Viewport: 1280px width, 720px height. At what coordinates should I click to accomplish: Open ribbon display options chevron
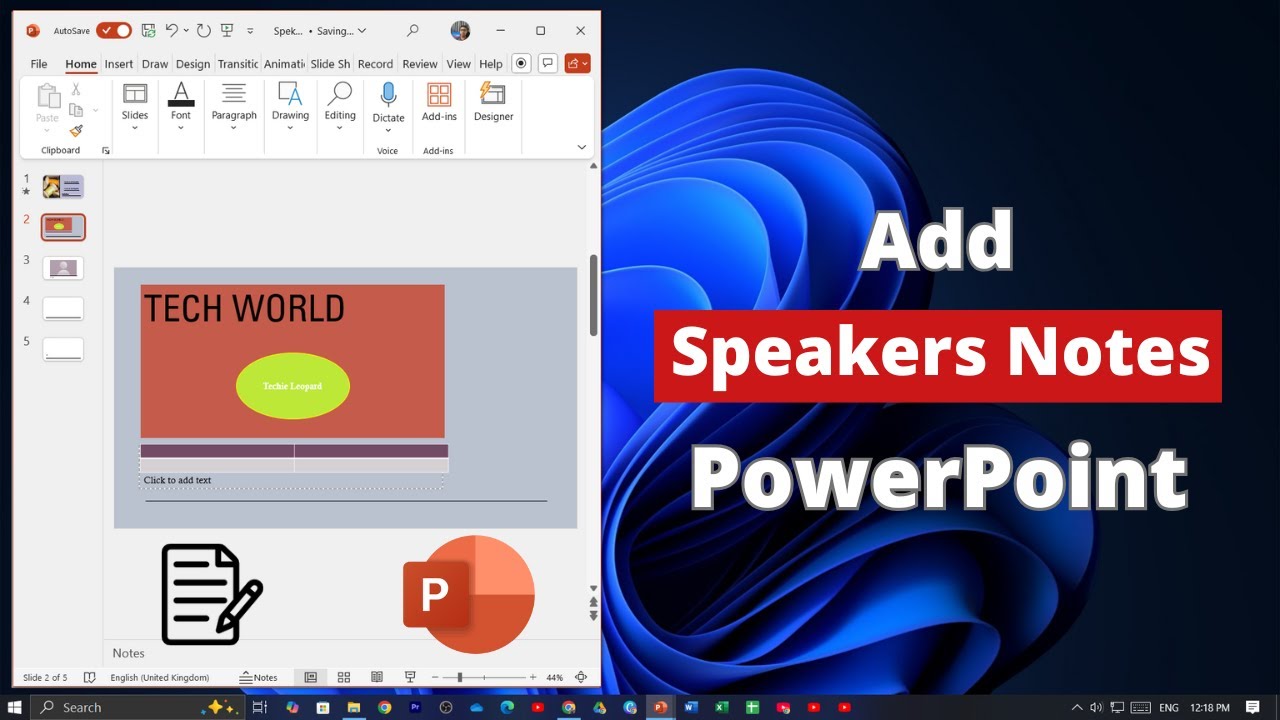582,147
